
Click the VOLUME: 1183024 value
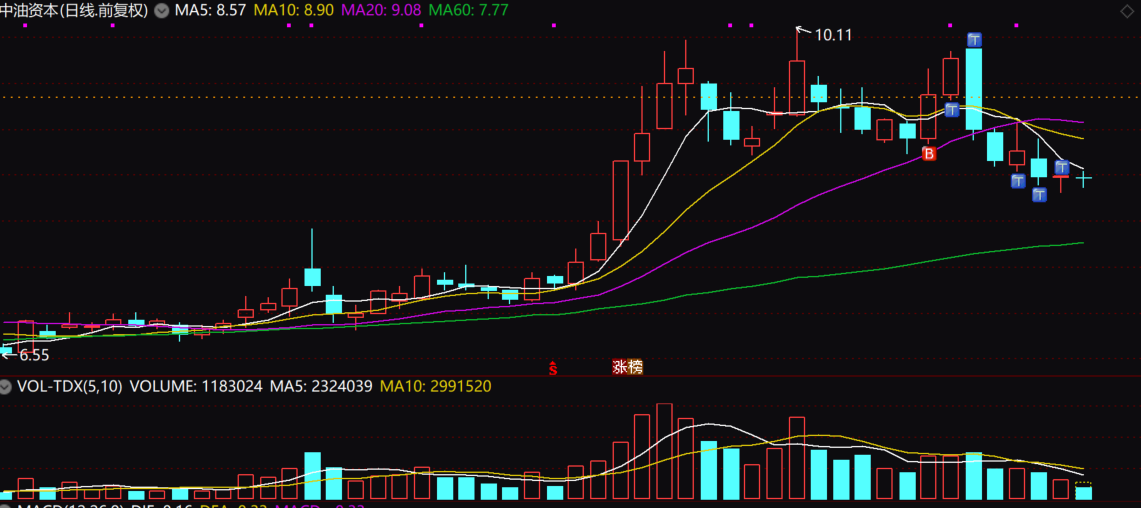click(195, 386)
